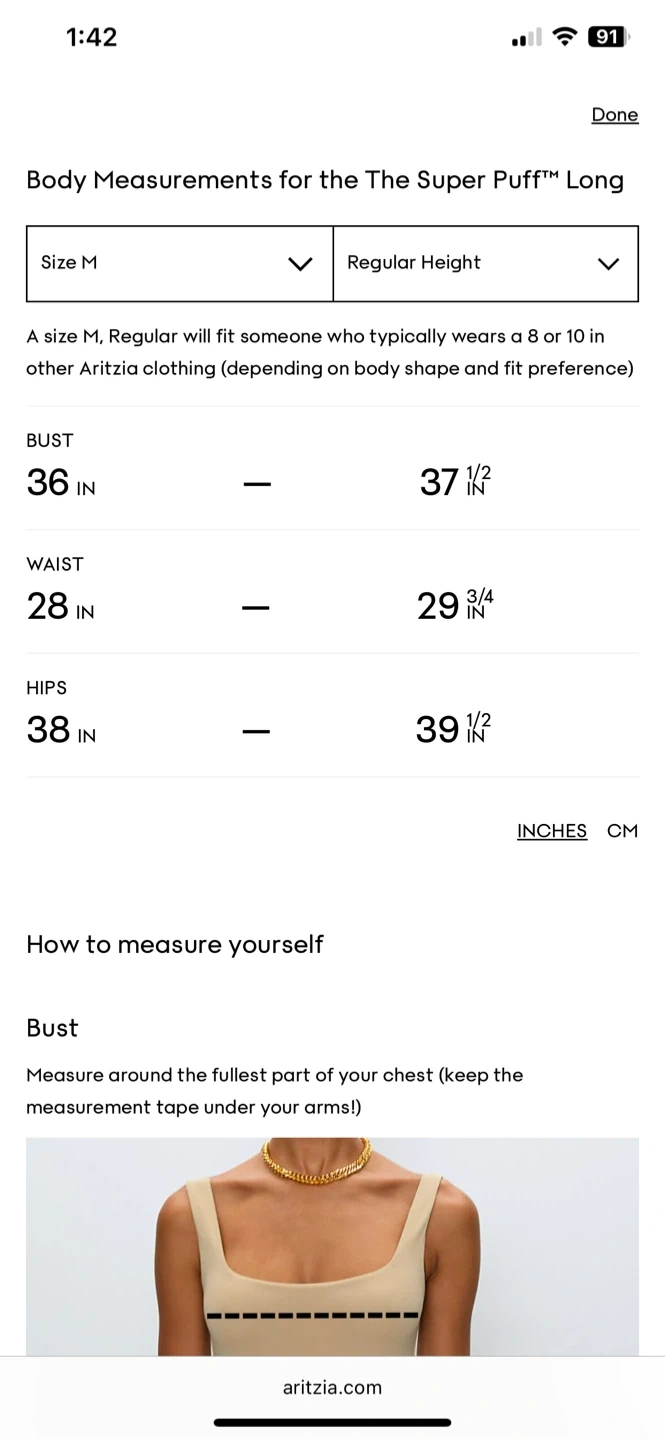Tap the battery indicator in status bar
665x1440 pixels.
click(607, 37)
